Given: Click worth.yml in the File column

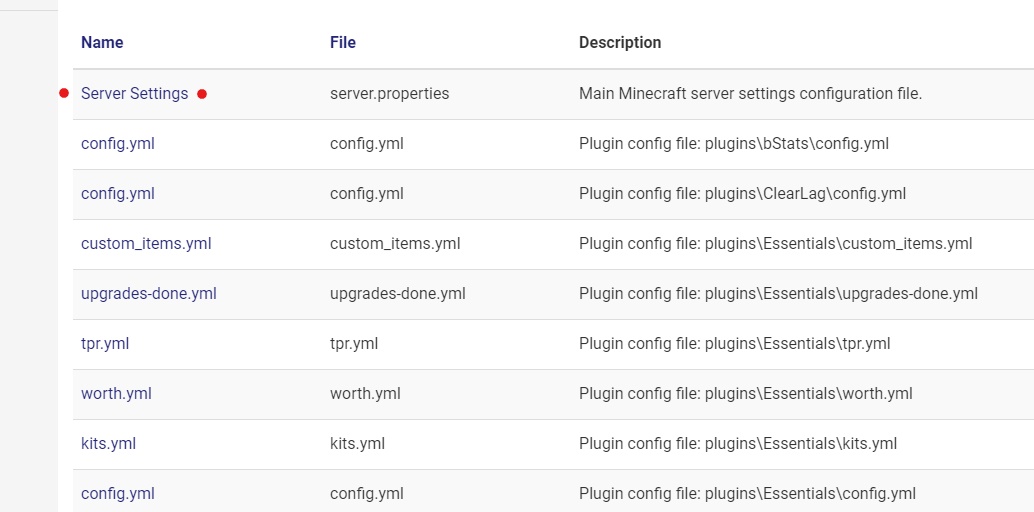Looking at the screenshot, I should point(365,394).
